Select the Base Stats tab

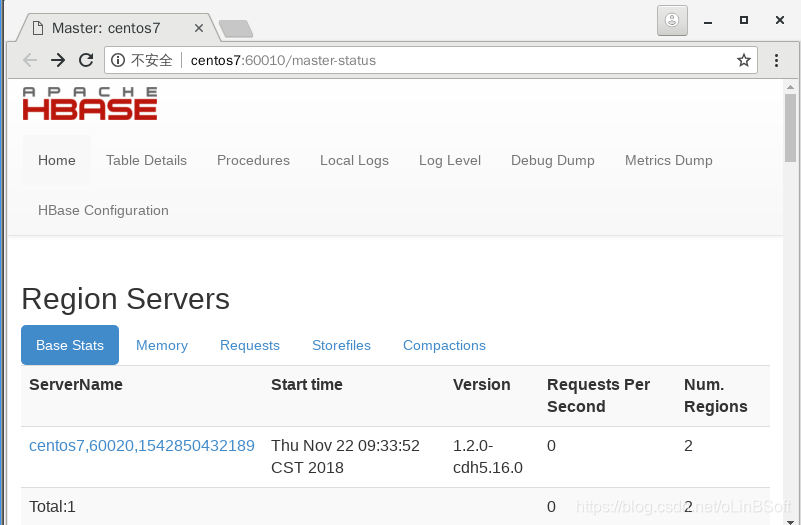[70, 345]
